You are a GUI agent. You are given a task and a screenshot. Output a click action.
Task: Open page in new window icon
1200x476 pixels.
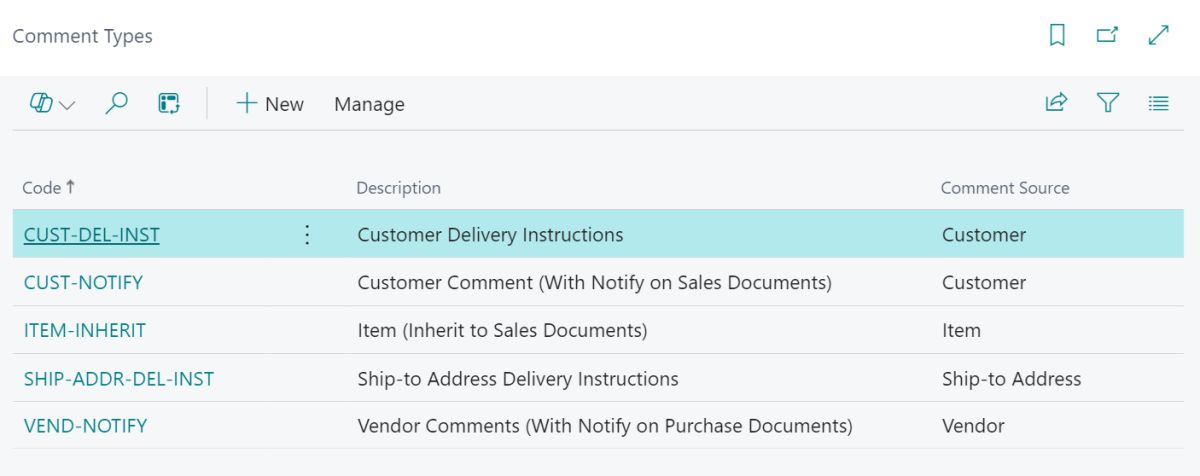click(x=1107, y=36)
